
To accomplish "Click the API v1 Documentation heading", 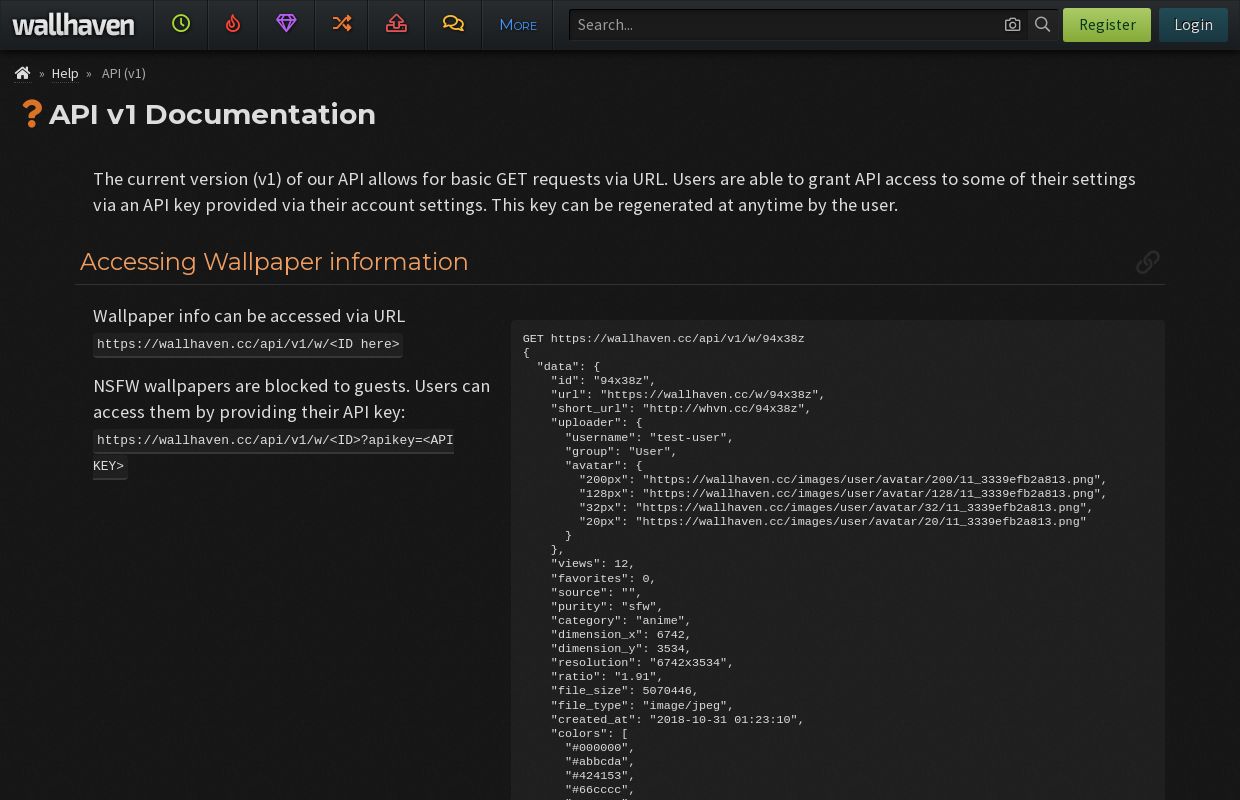I will coord(212,115).
